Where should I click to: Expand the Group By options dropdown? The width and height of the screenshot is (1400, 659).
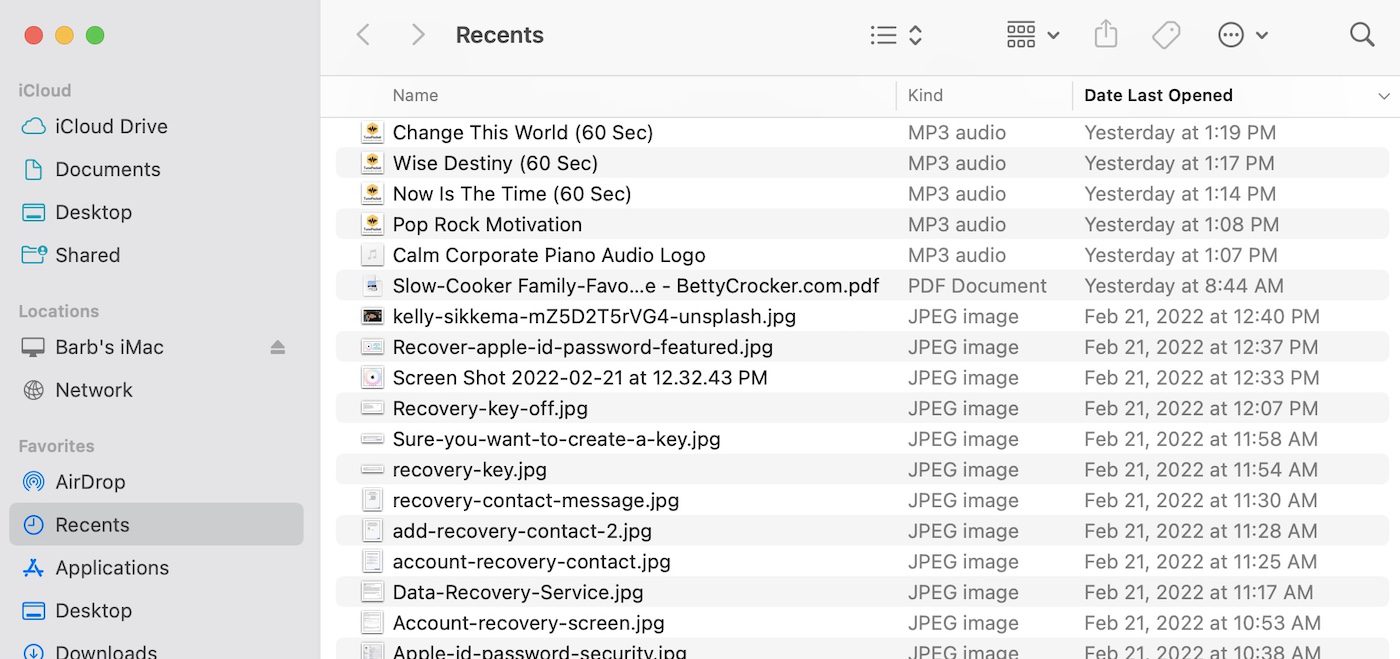click(1032, 35)
